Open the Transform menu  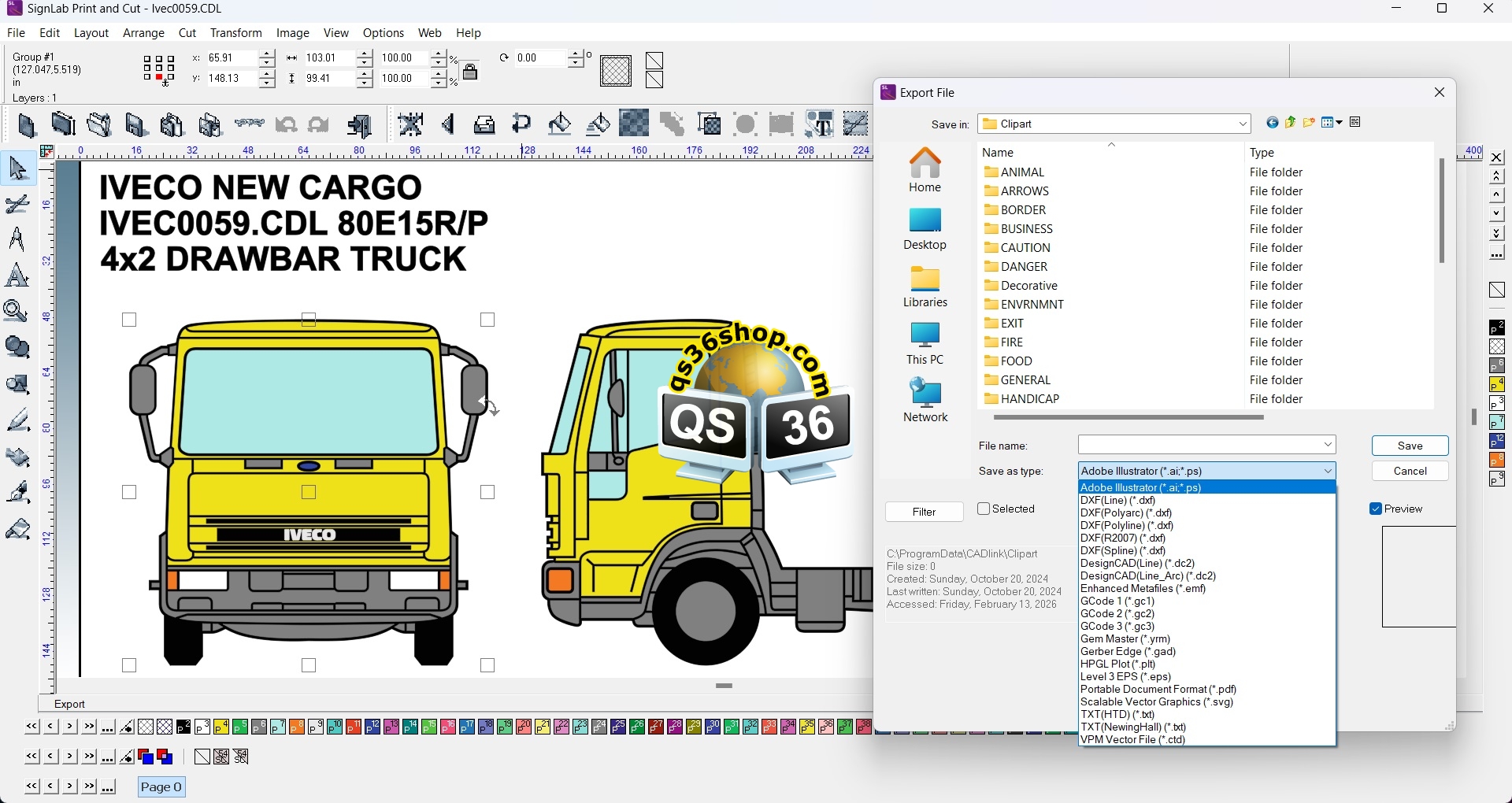coord(235,33)
